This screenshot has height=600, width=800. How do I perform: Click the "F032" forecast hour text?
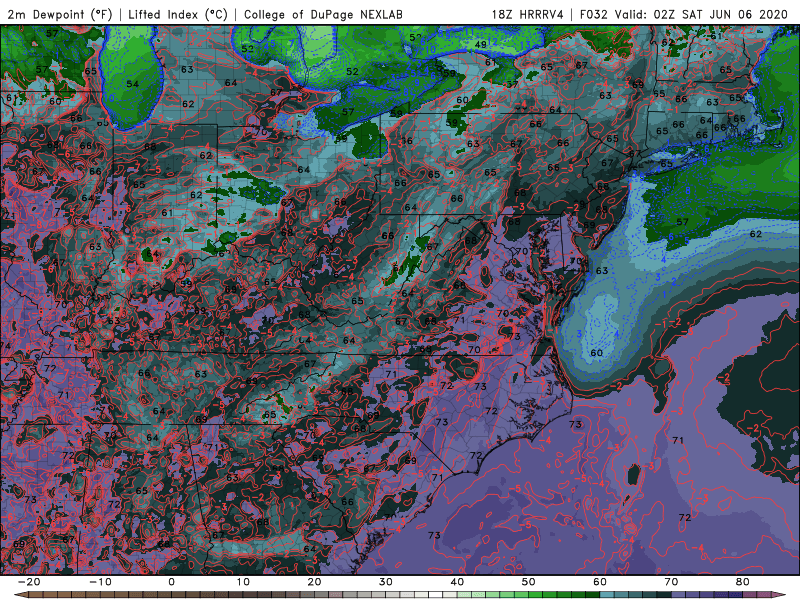[x=594, y=14]
